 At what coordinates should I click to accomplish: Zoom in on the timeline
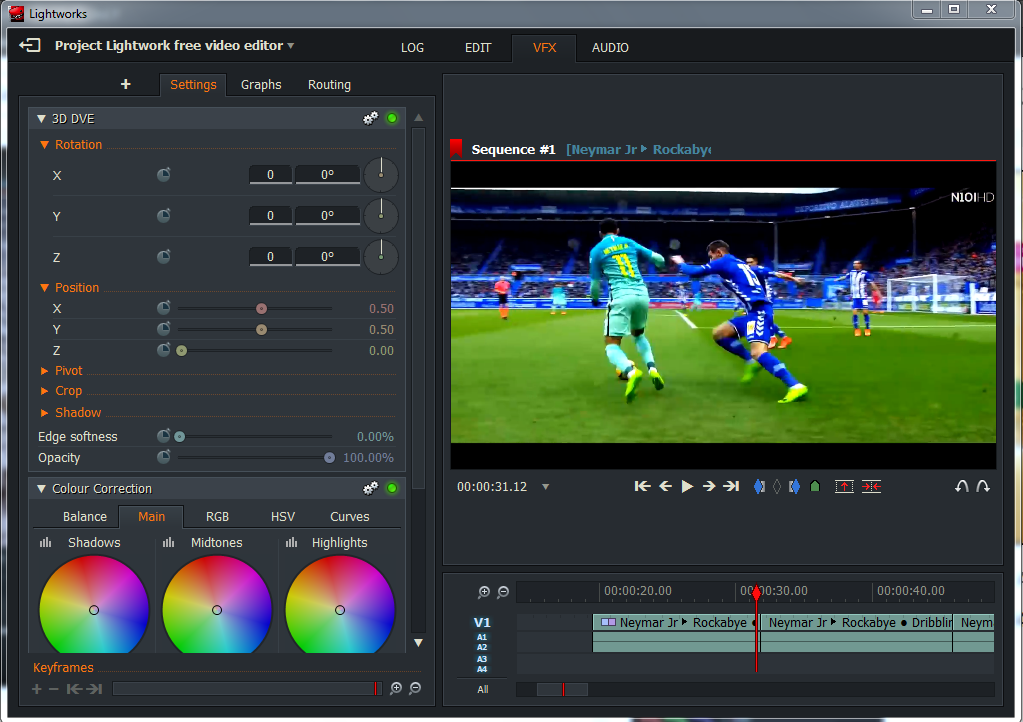(x=484, y=592)
